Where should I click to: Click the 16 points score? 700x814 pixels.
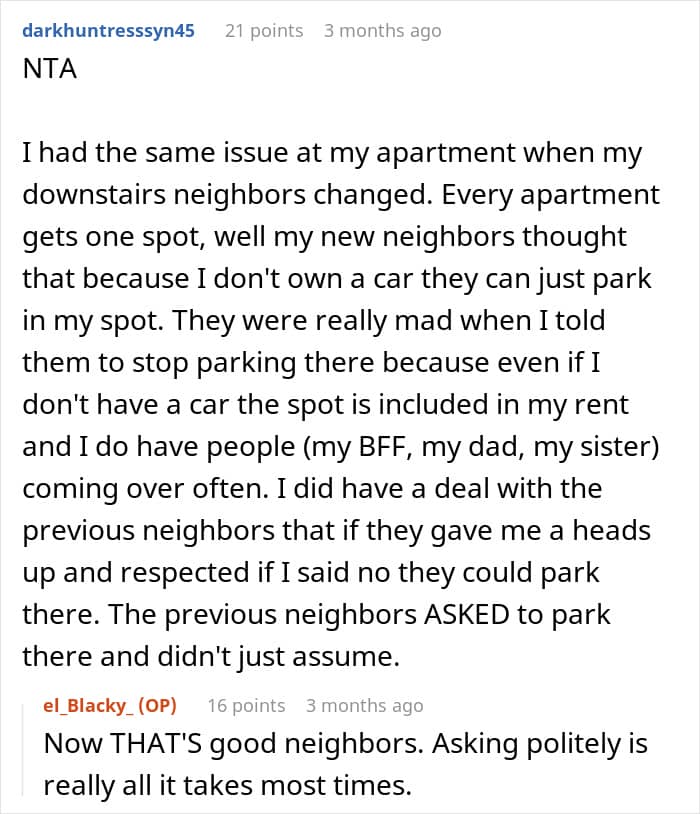pyautogui.click(x=245, y=705)
